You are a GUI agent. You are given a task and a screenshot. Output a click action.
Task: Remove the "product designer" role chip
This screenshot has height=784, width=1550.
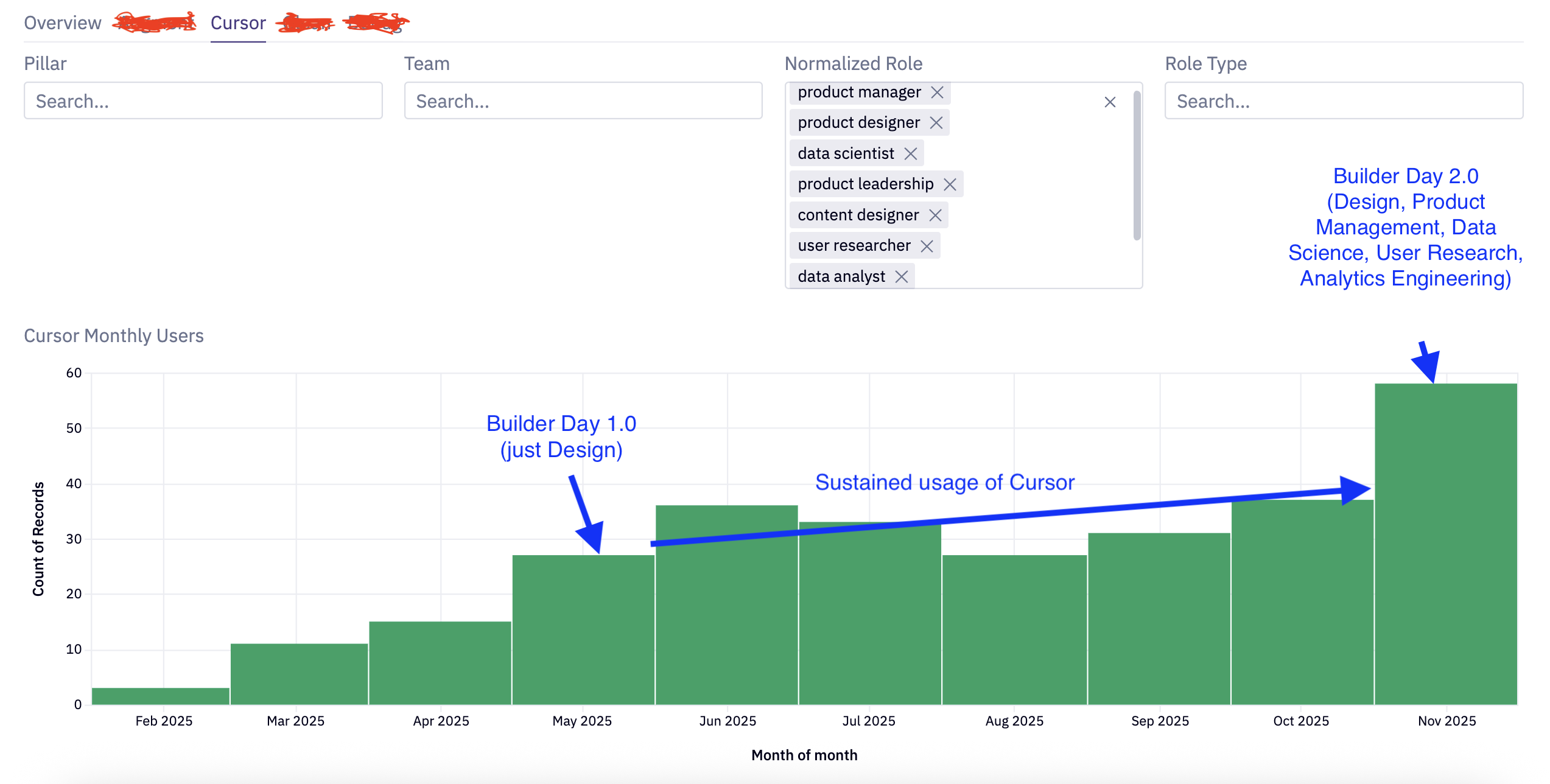click(936, 122)
